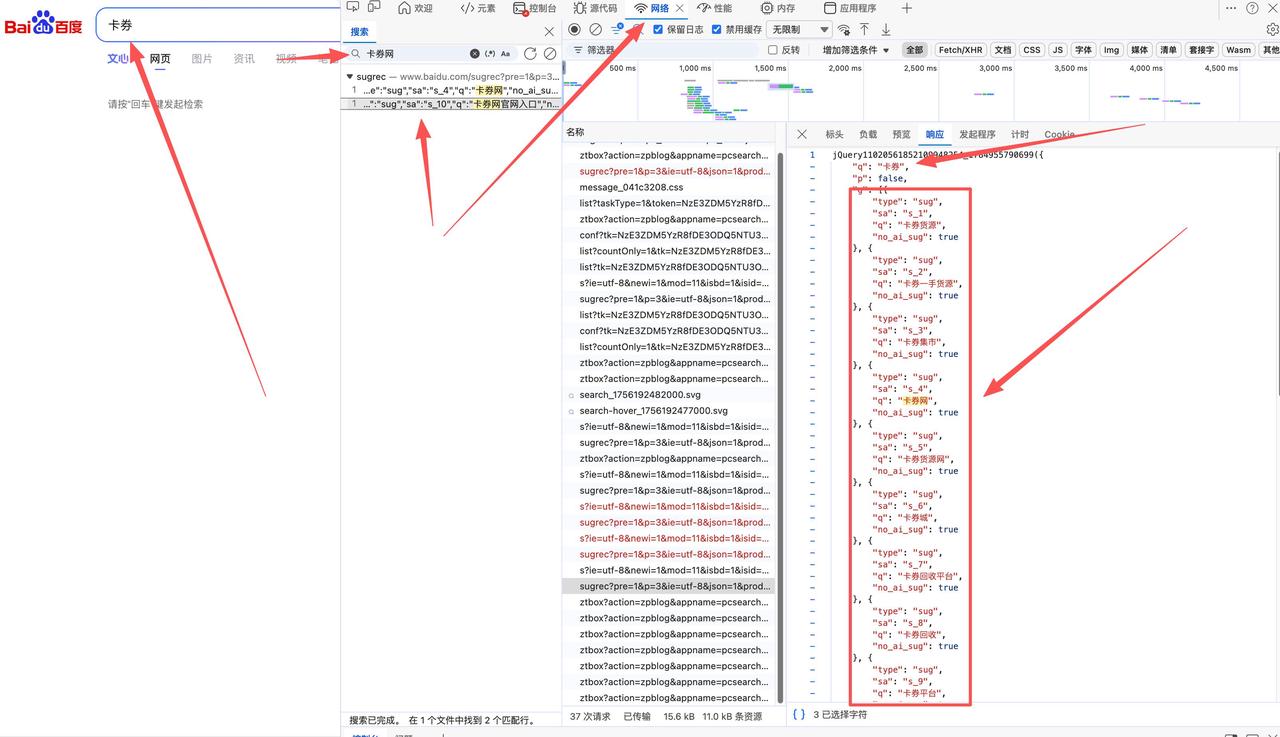Screen dimensions: 1280x737
Task: Refresh the search results
Action: (x=530, y=54)
